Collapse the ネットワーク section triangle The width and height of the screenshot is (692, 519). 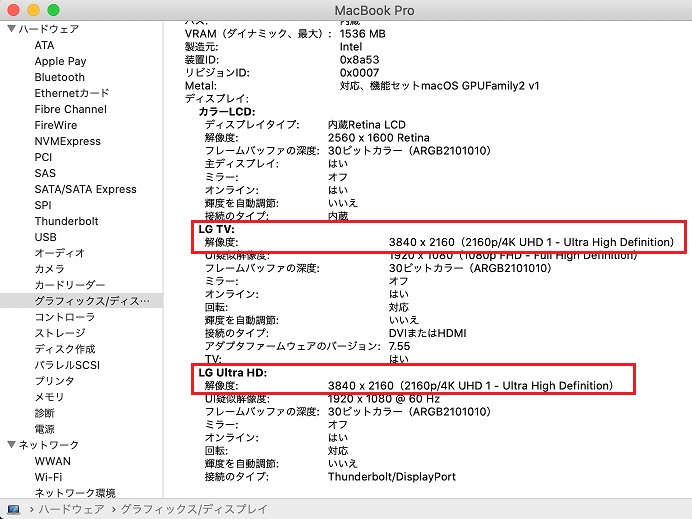12,444
